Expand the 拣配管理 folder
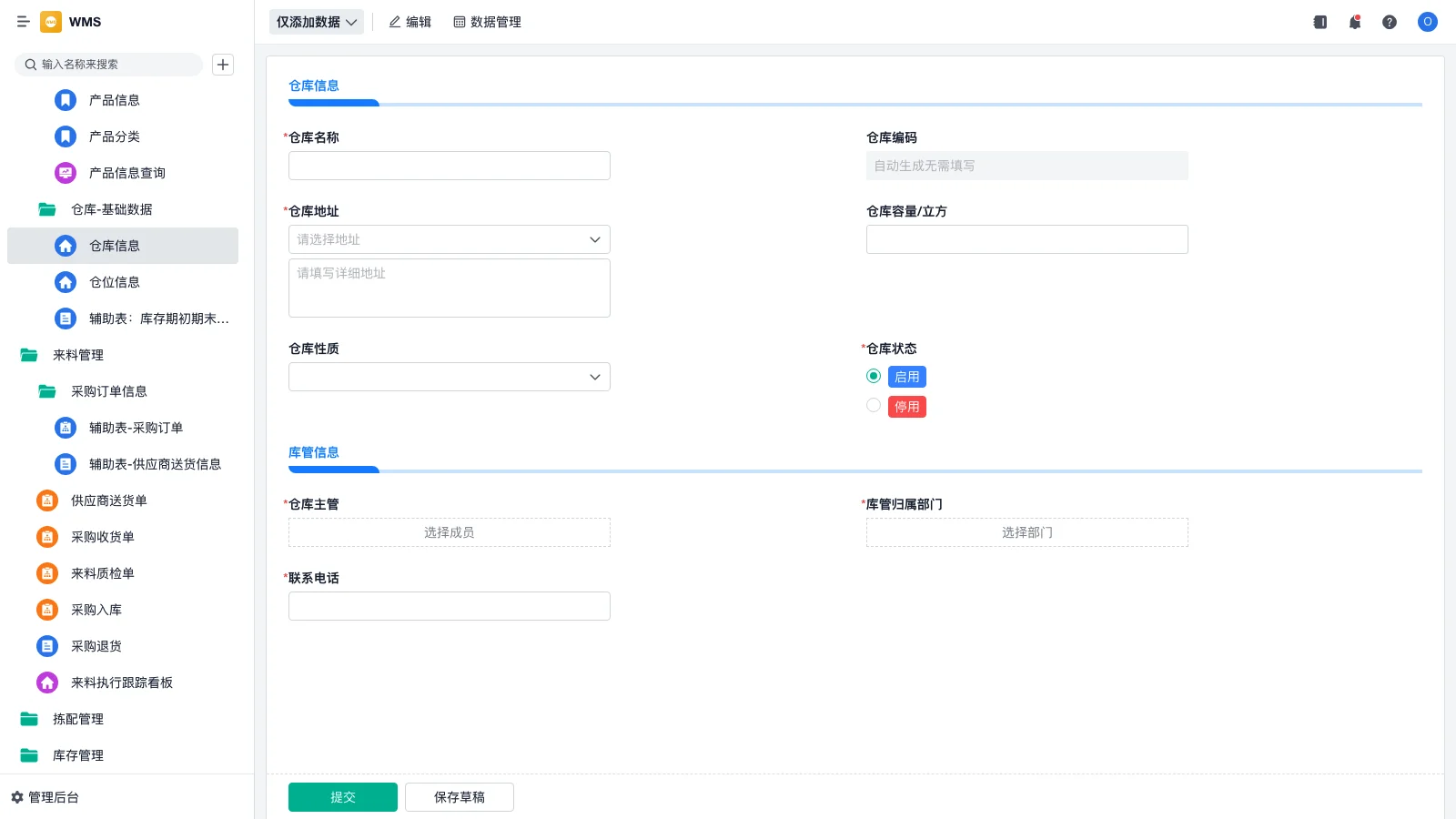The image size is (1456, 819). pos(29,719)
